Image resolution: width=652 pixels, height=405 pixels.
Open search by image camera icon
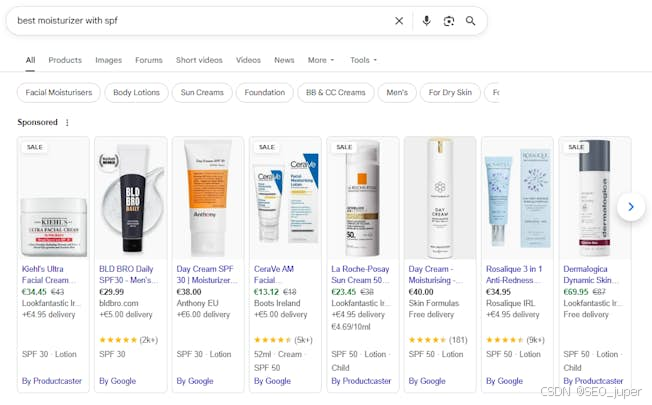449,21
